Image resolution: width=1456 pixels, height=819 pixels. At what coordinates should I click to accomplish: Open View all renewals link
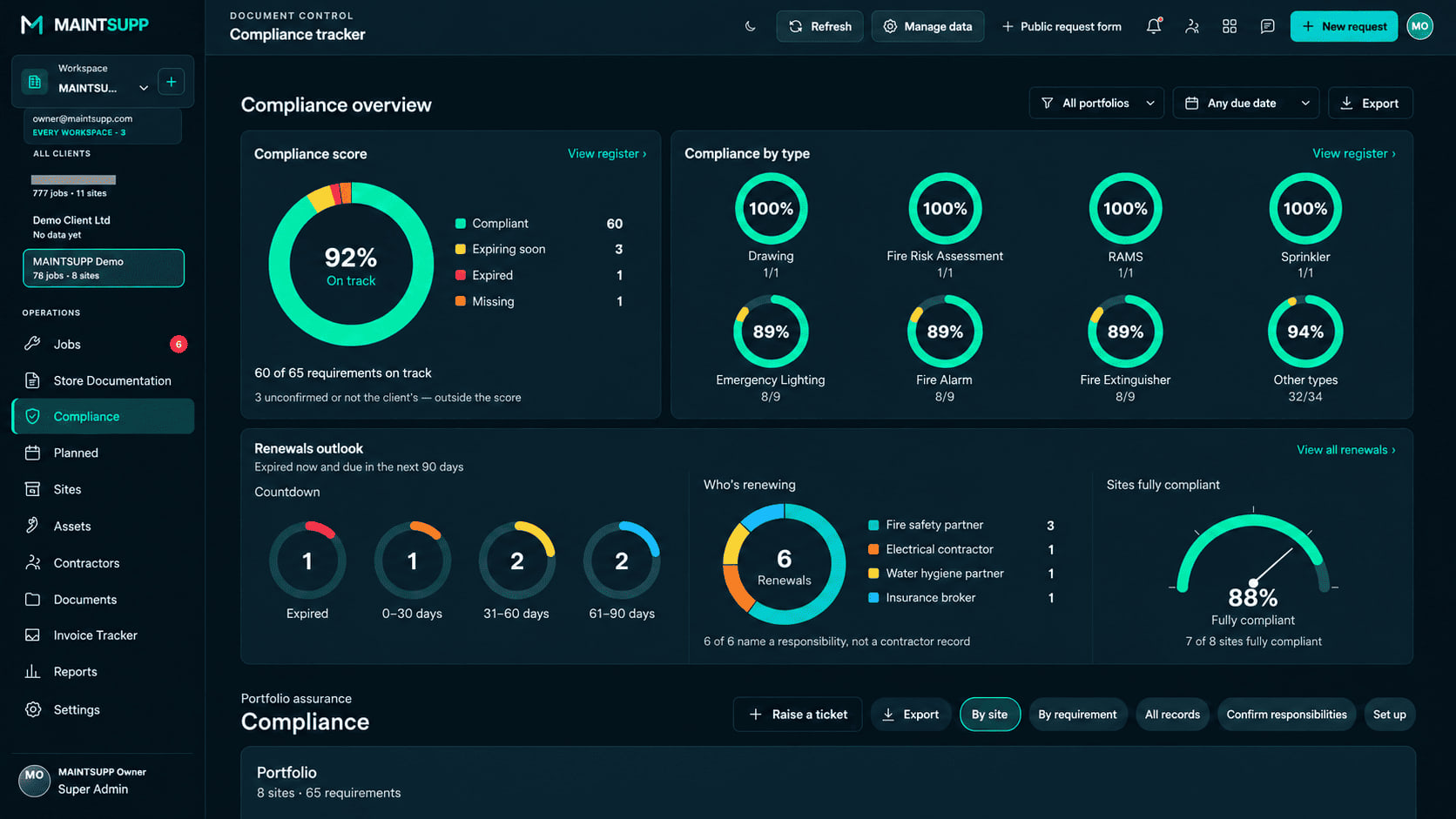(x=1345, y=450)
